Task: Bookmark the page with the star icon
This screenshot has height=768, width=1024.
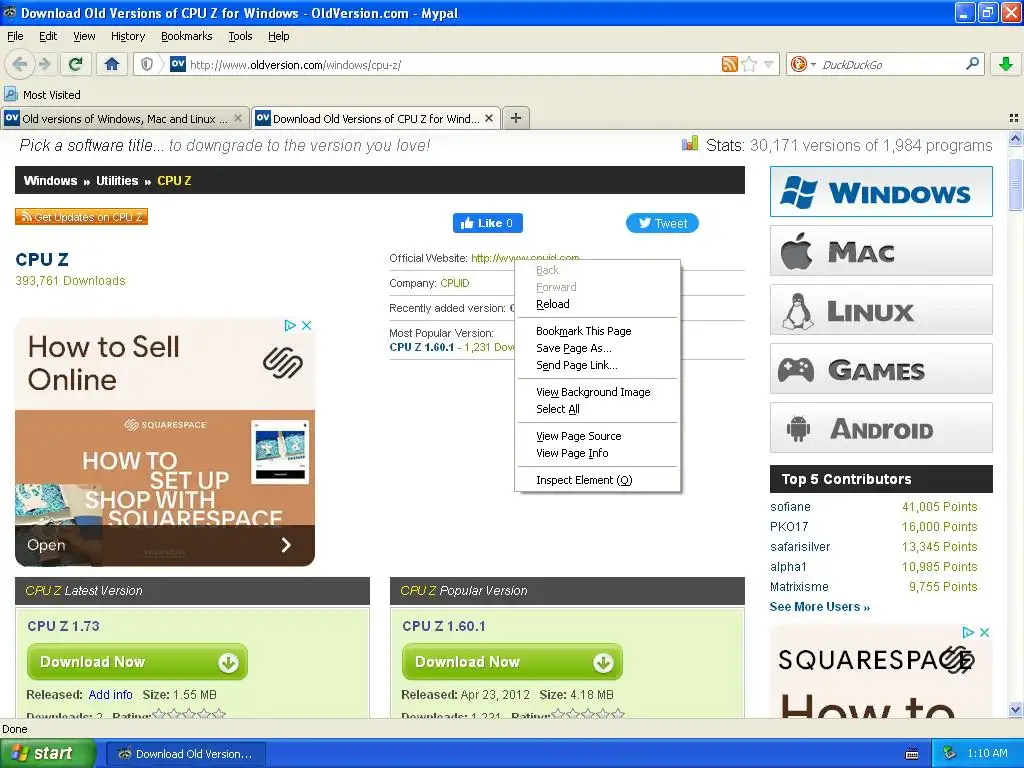Action: (750, 64)
